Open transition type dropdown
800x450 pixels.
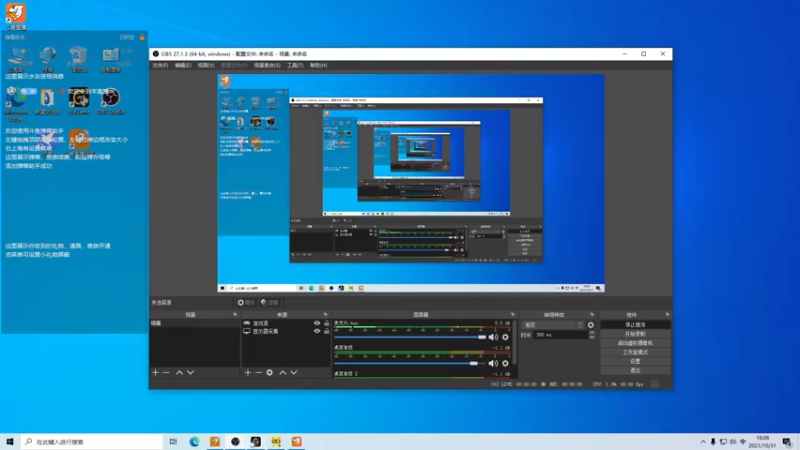(553, 325)
